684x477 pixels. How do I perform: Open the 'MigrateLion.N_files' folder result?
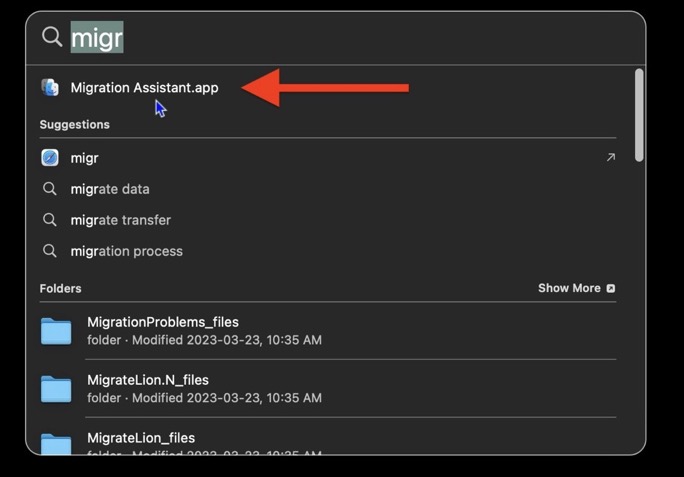pos(148,380)
